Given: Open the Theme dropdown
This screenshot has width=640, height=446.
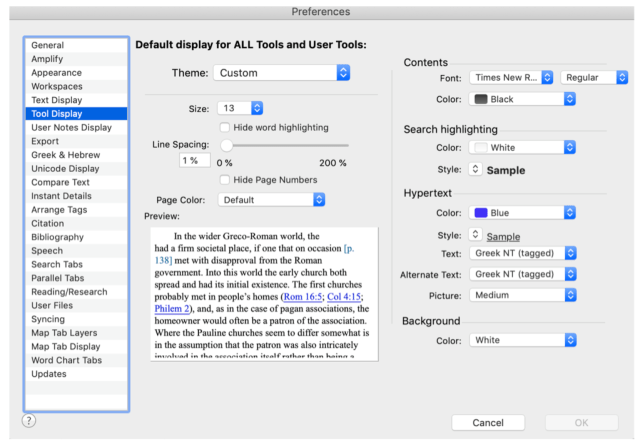Looking at the screenshot, I should tap(282, 72).
